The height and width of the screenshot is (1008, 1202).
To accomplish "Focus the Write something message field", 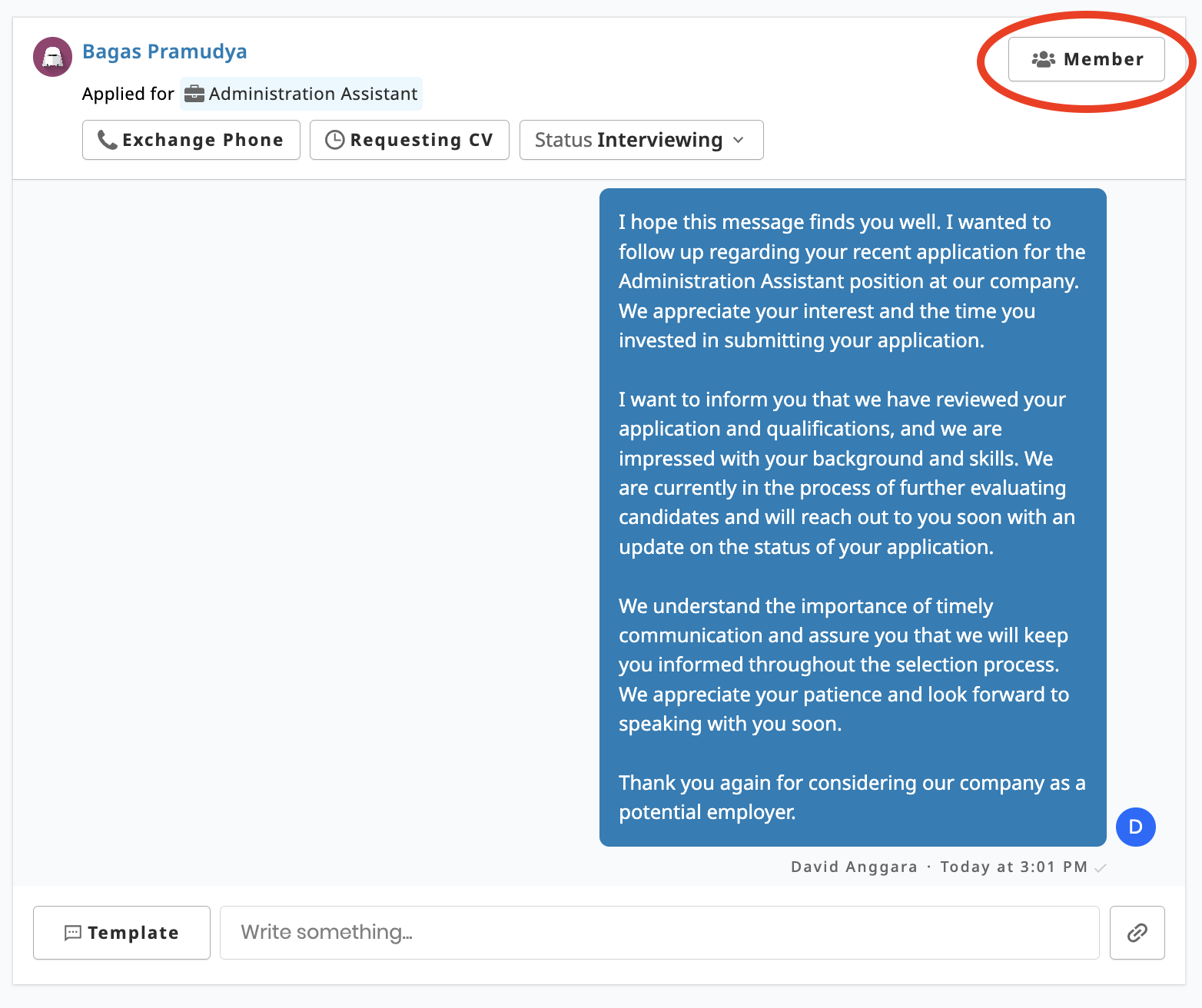I will [659, 933].
